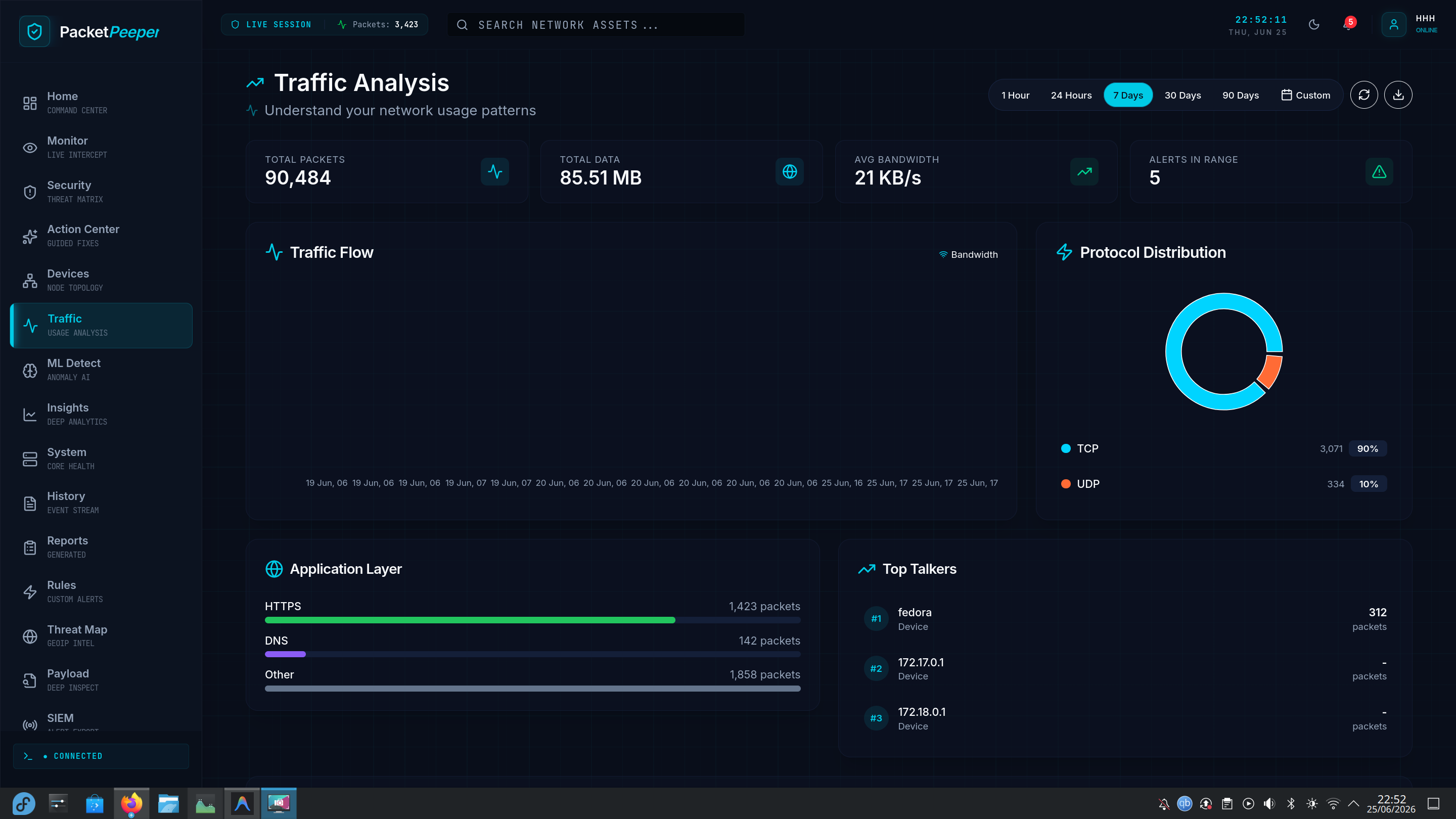Click the Total Data globe icon
The image size is (1456, 819).
[x=790, y=171]
